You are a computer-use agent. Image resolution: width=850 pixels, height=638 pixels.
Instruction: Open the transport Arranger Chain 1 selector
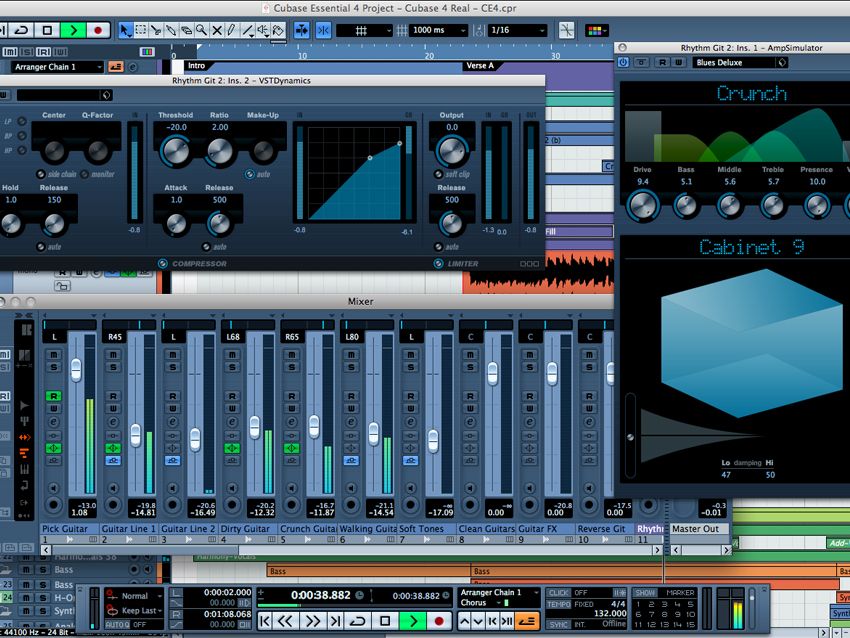(499, 592)
